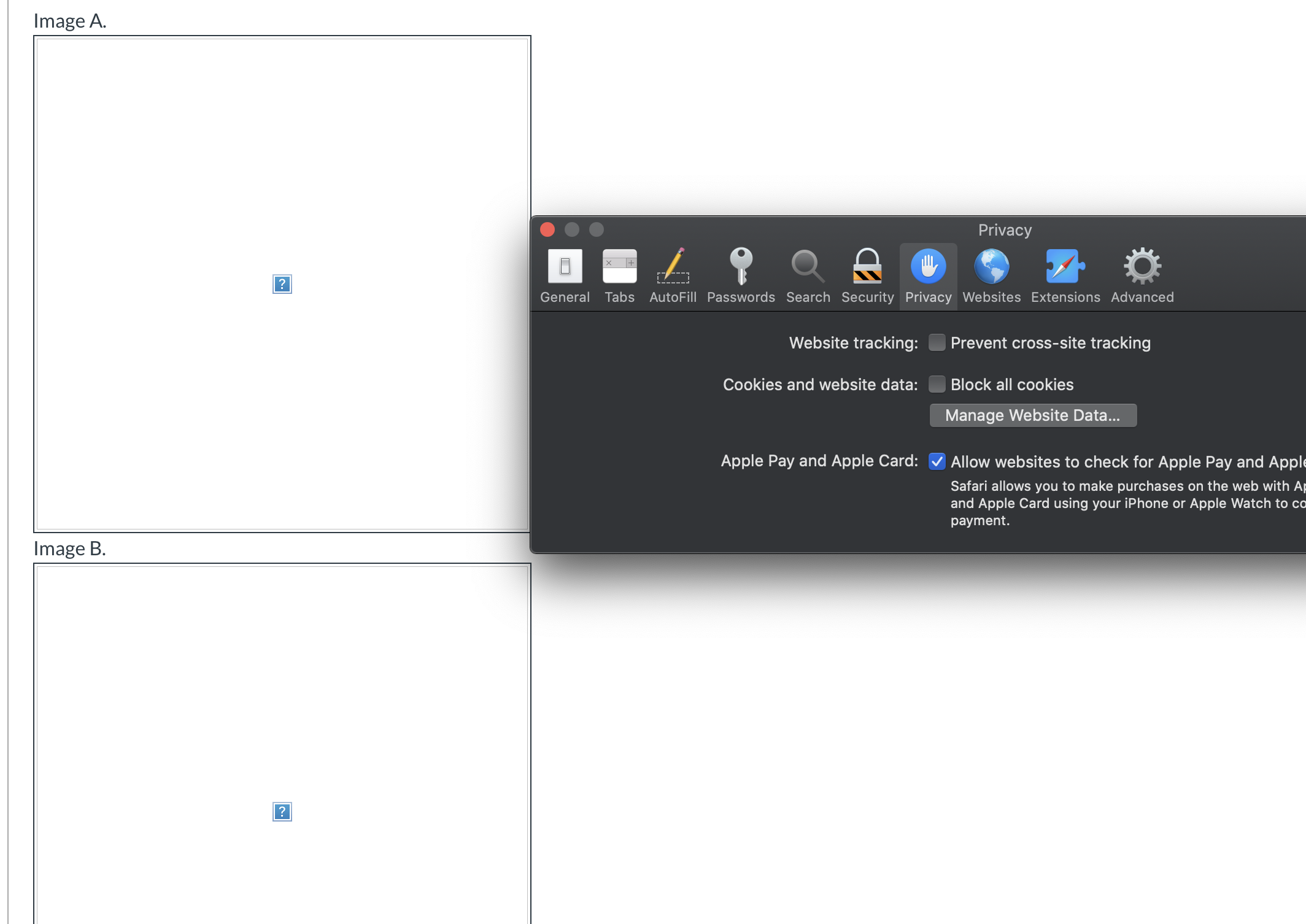Toggle Prevent cross-site tracking checkbox
The width and height of the screenshot is (1306, 924).
click(x=935, y=343)
